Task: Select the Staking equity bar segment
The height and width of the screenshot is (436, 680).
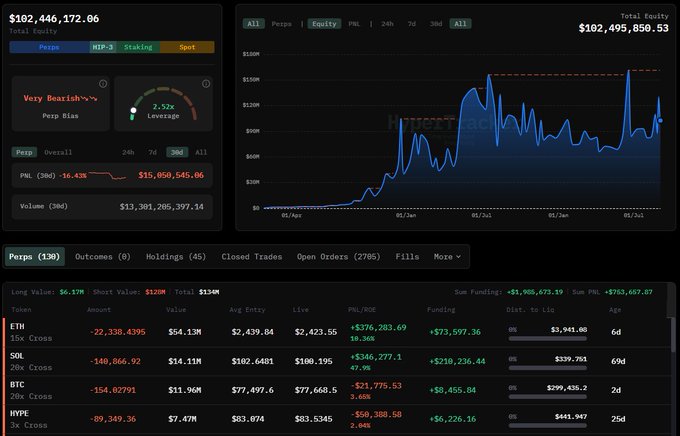Action: tap(138, 47)
